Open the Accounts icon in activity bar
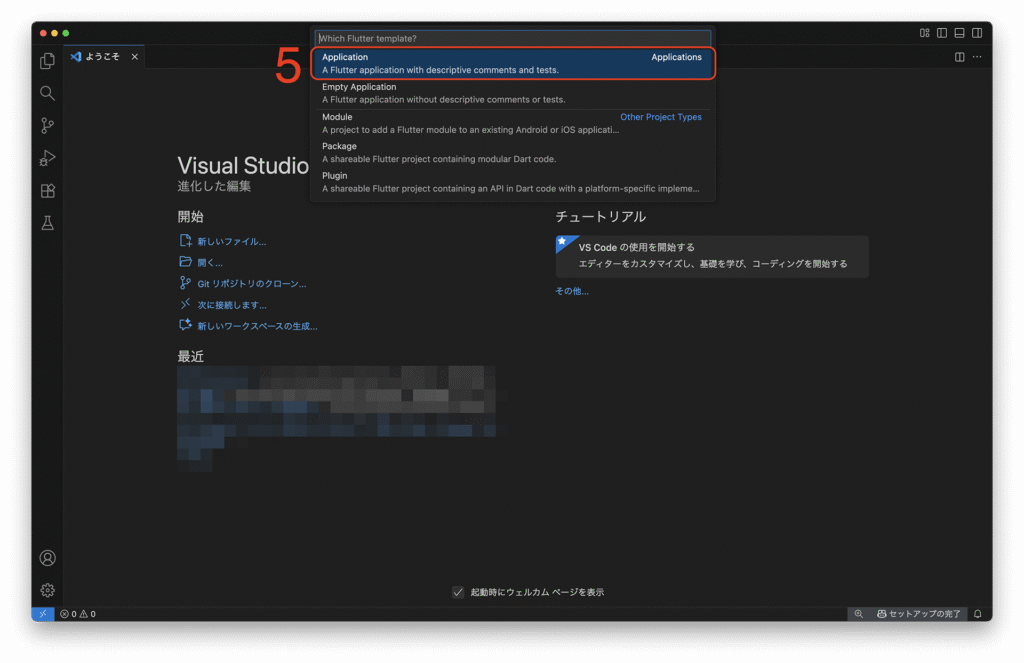Screen dimensions: 1024x663 (47, 558)
